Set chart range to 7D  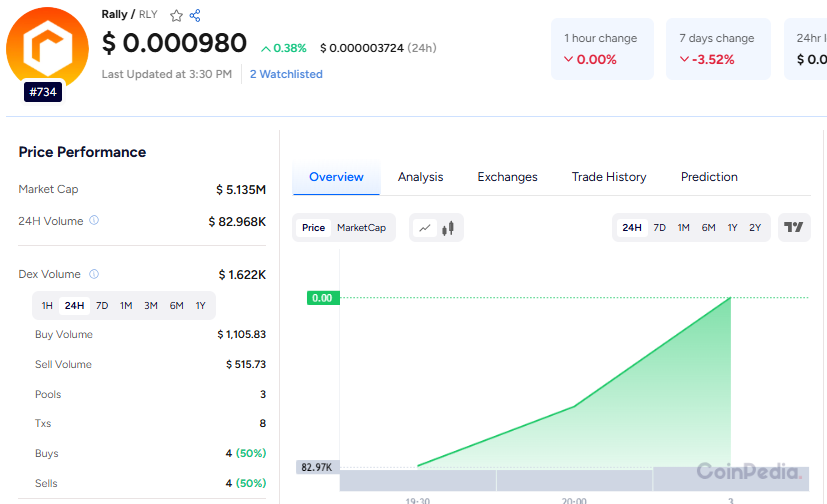pyautogui.click(x=659, y=228)
